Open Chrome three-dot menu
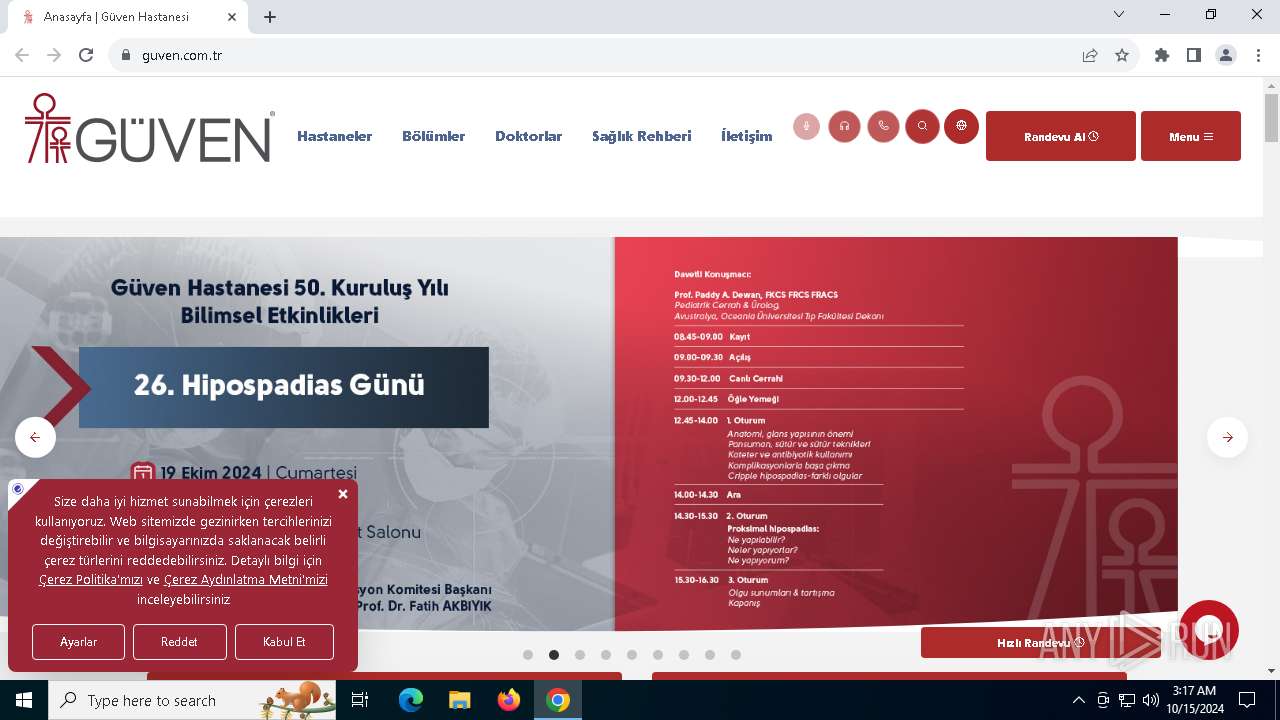Viewport: 1280px width, 720px height. (x=1258, y=55)
